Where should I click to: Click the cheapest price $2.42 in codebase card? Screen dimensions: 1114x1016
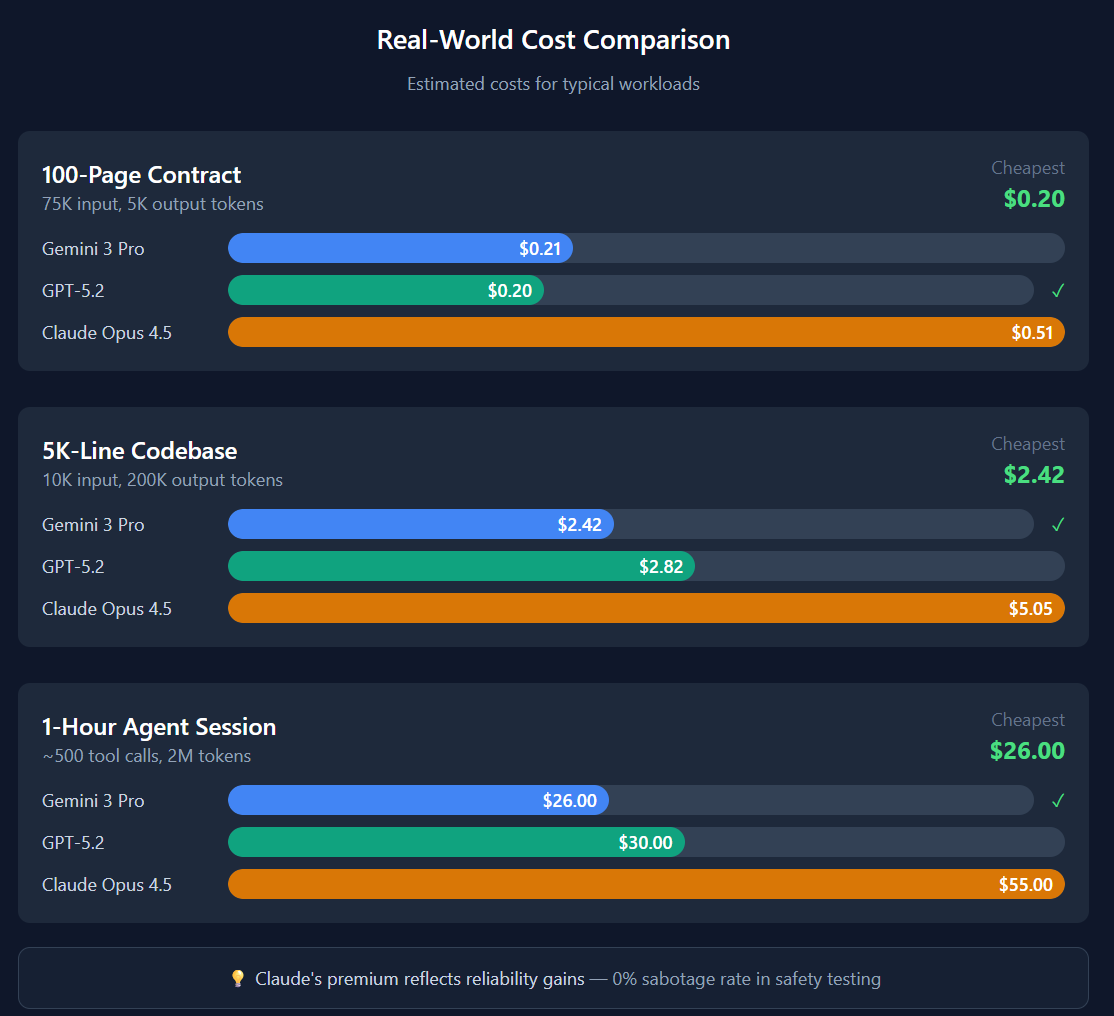coord(1034,474)
